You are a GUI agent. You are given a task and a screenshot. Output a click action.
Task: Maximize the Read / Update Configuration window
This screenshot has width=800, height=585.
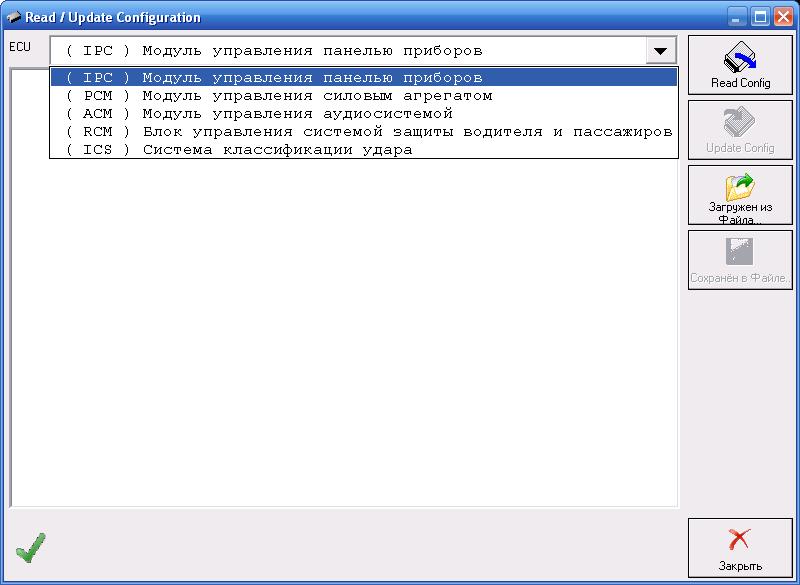pyautogui.click(x=760, y=17)
